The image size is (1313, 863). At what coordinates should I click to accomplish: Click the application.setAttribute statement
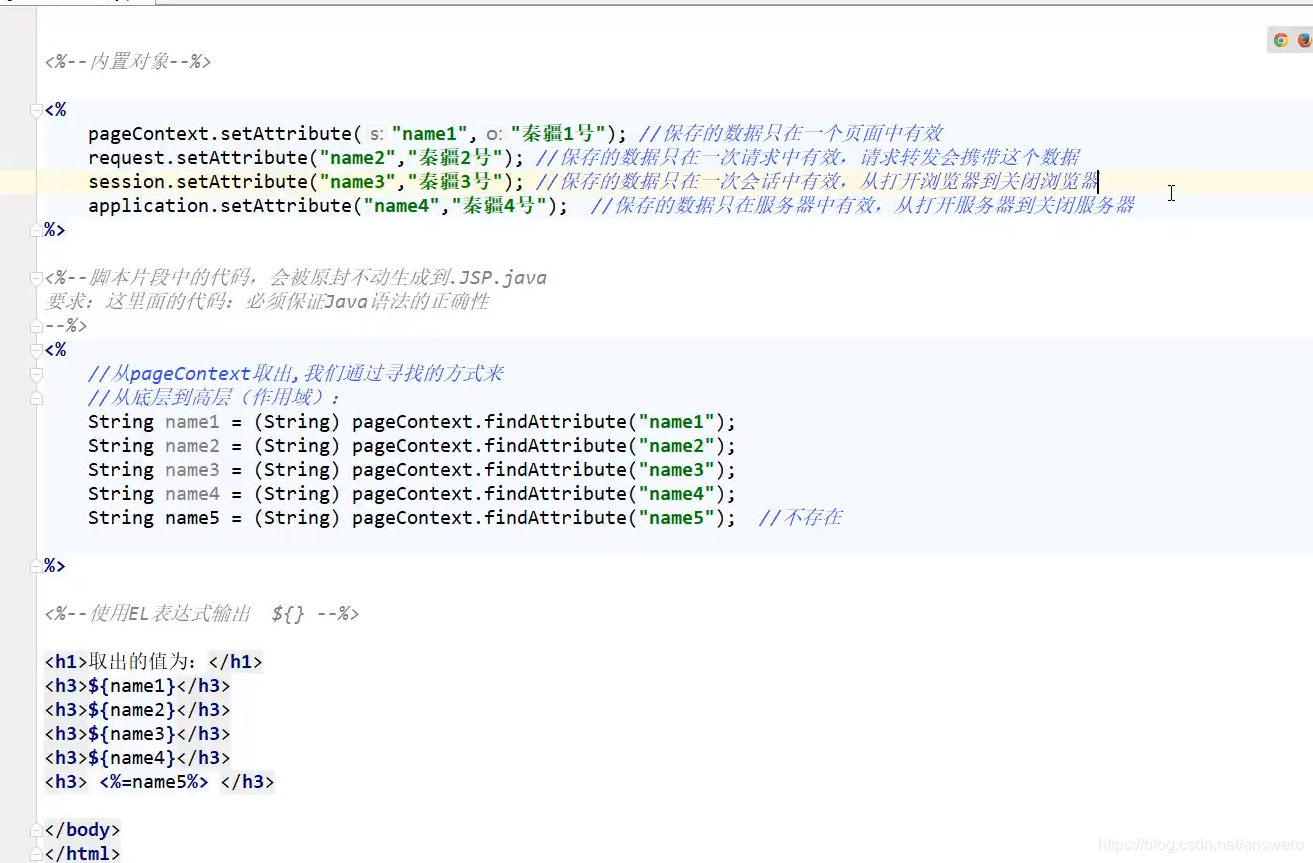click(328, 206)
